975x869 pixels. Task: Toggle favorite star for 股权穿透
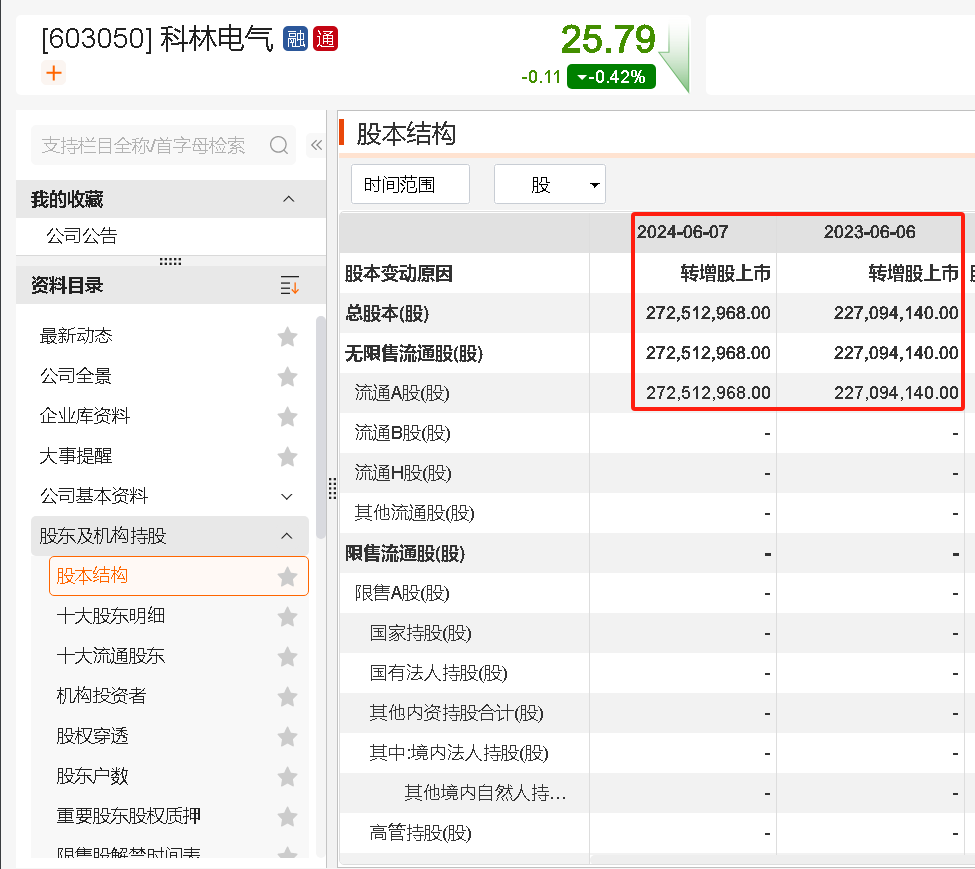(287, 737)
